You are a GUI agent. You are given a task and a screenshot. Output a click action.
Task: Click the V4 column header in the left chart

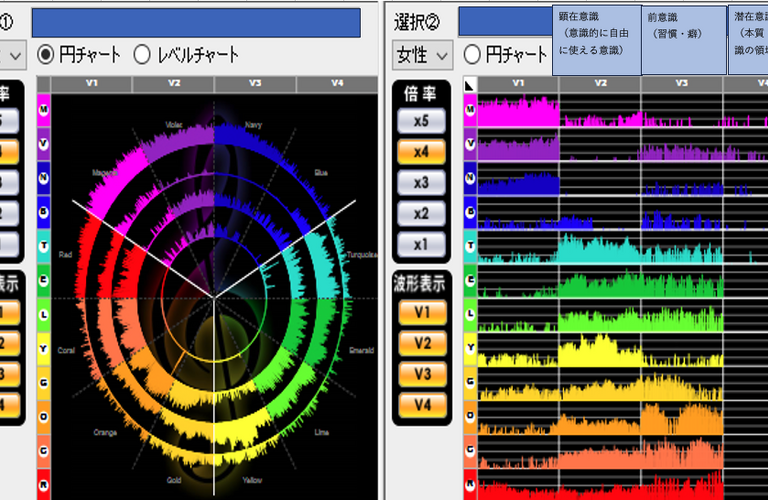pyautogui.click(x=337, y=84)
